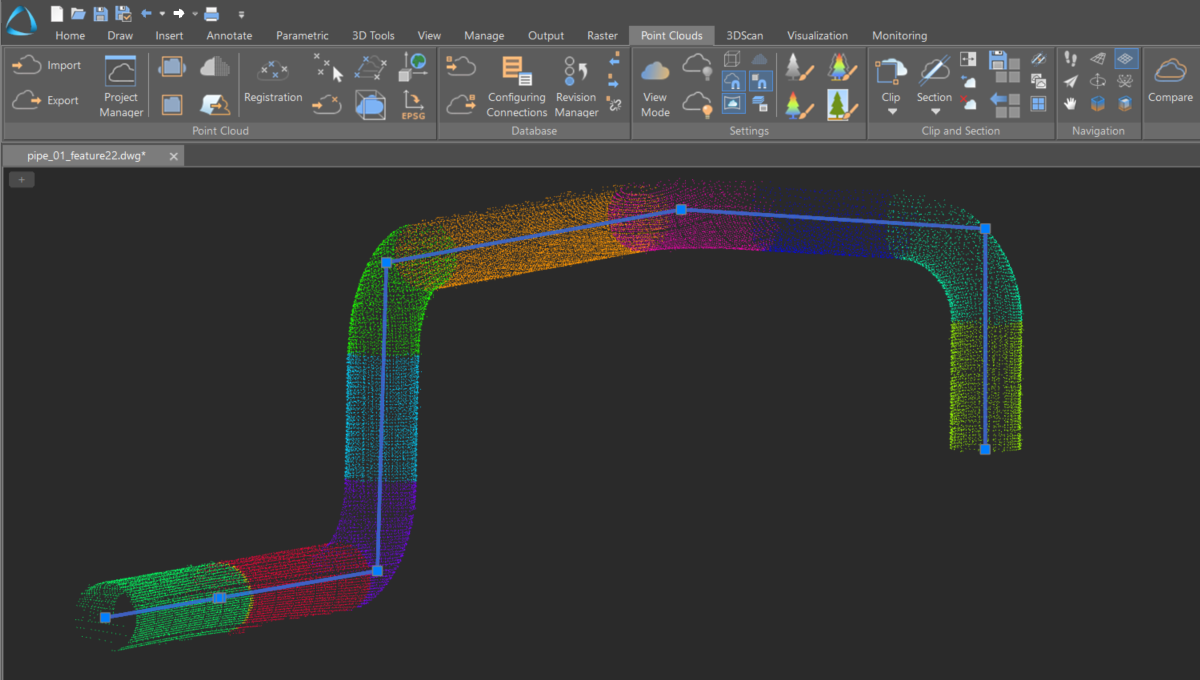Select the walk footsteps navigation mode
The height and width of the screenshot is (680, 1200).
pos(1071,60)
